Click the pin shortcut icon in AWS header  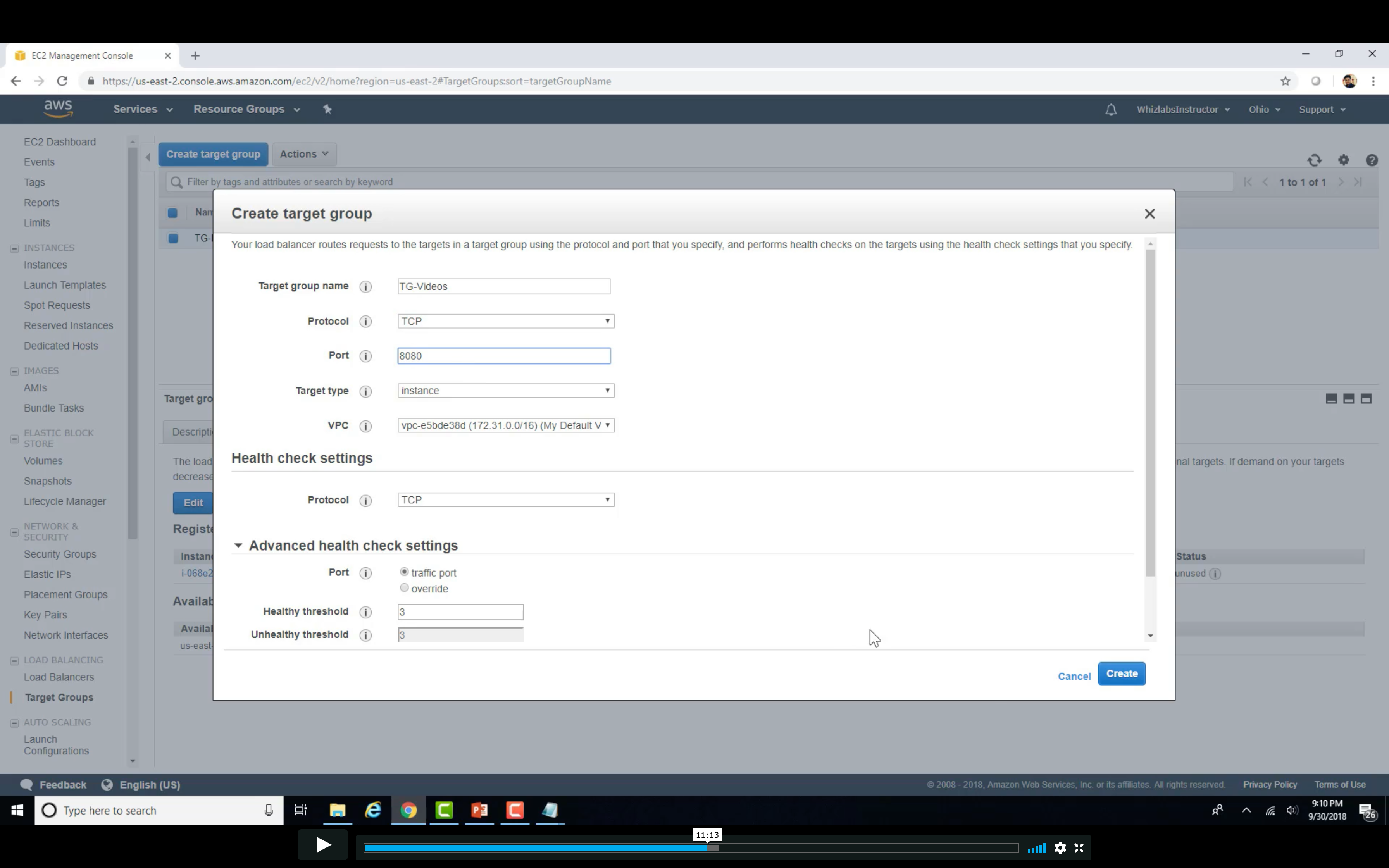tap(327, 109)
